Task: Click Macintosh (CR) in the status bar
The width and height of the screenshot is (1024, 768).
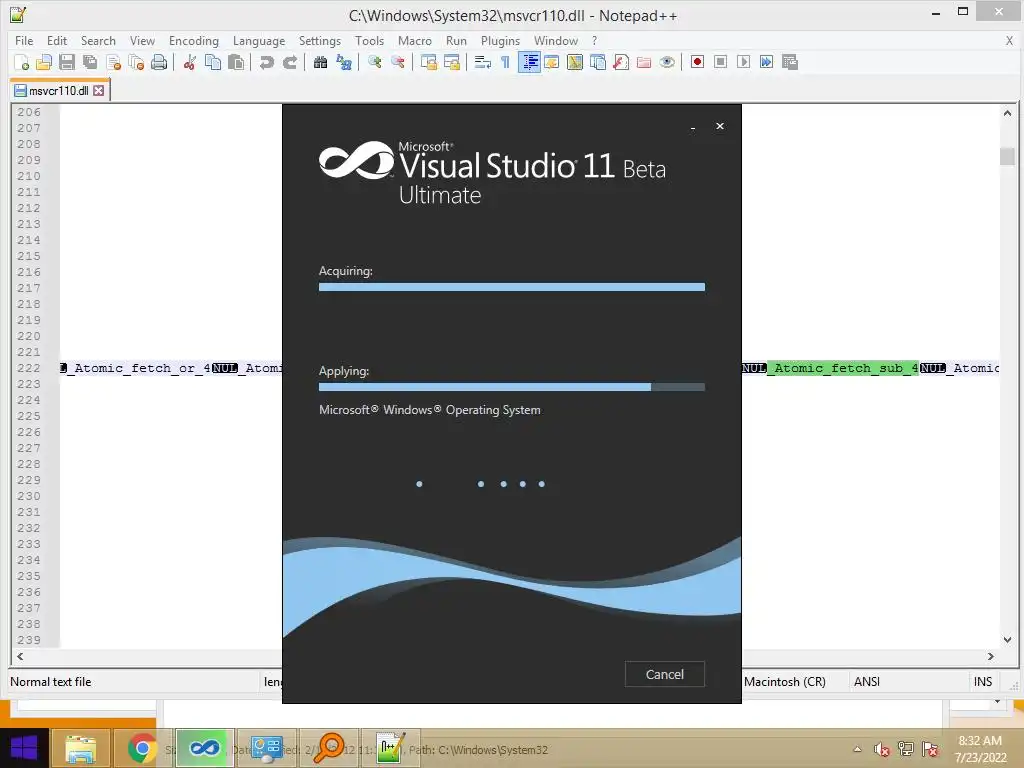Action: [x=784, y=682]
